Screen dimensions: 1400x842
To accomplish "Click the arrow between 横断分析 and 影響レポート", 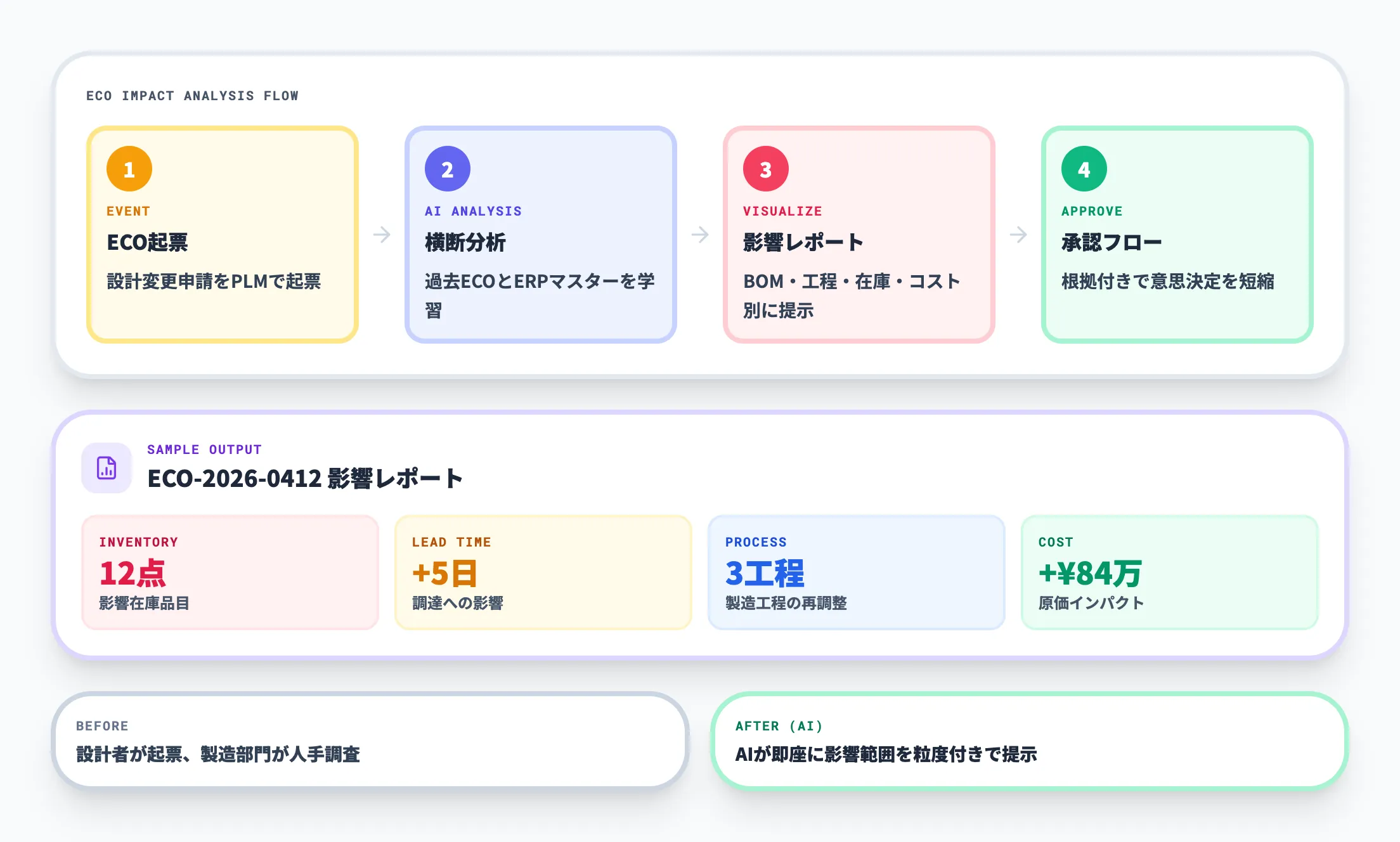I will [700, 235].
